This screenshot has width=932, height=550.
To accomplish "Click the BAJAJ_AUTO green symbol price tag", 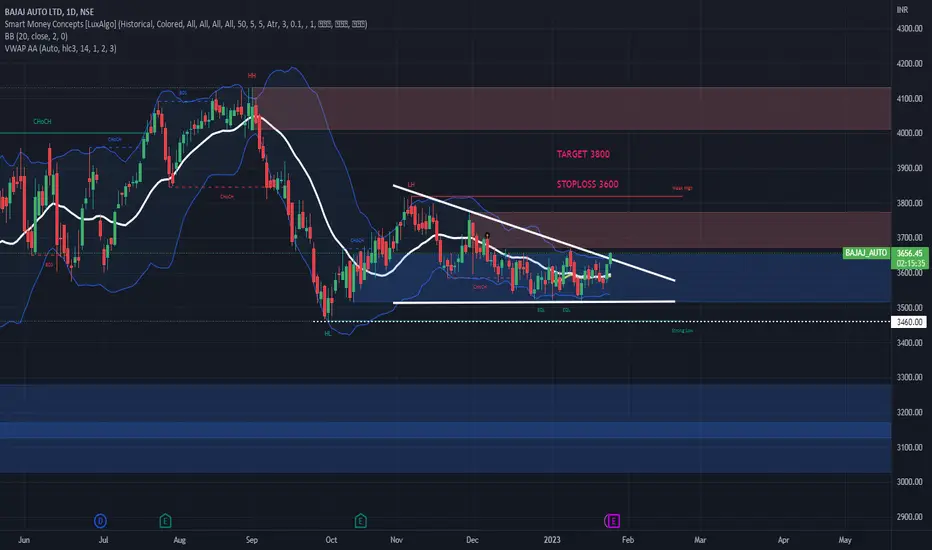I will click(866, 253).
